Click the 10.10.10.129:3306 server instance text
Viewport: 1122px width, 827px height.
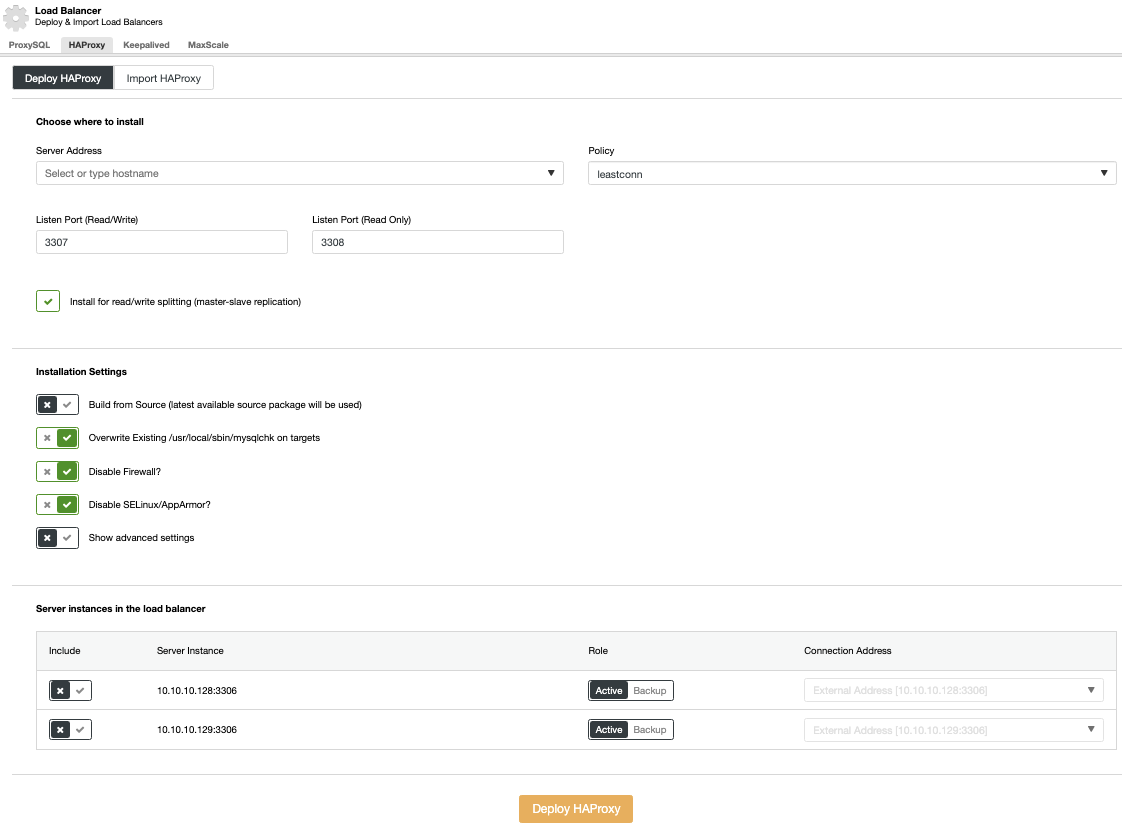click(x=197, y=730)
